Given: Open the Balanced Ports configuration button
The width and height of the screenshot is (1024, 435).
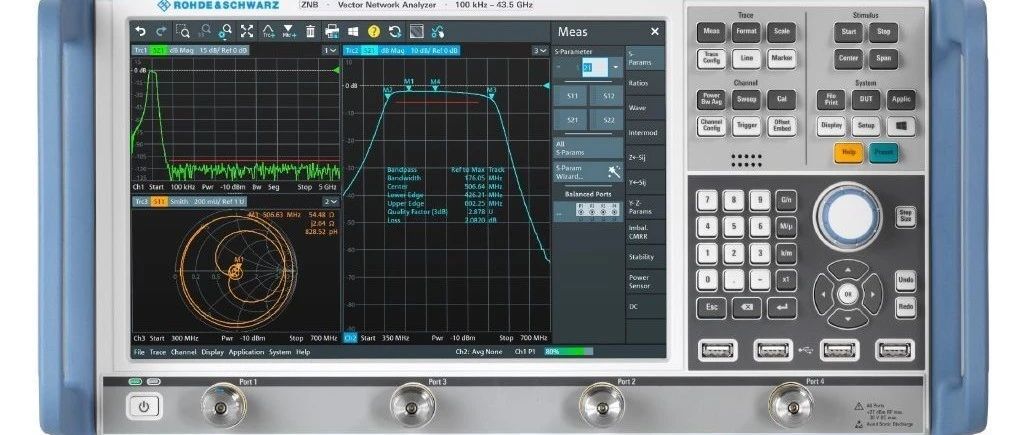Looking at the screenshot, I should click(588, 210).
